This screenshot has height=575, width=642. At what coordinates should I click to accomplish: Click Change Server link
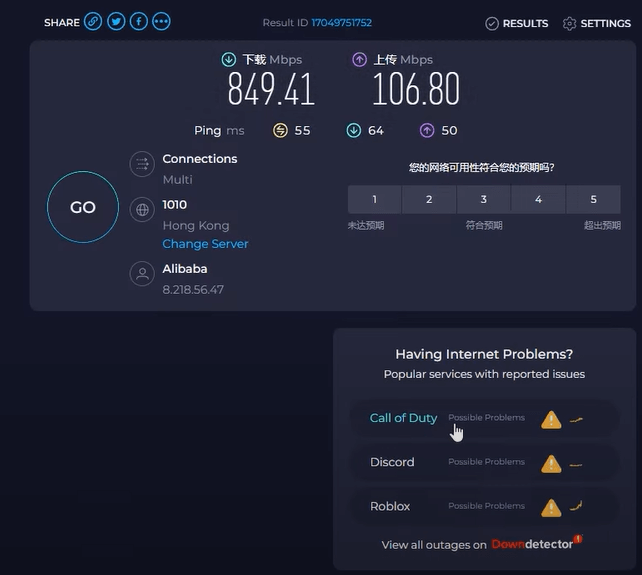point(205,244)
